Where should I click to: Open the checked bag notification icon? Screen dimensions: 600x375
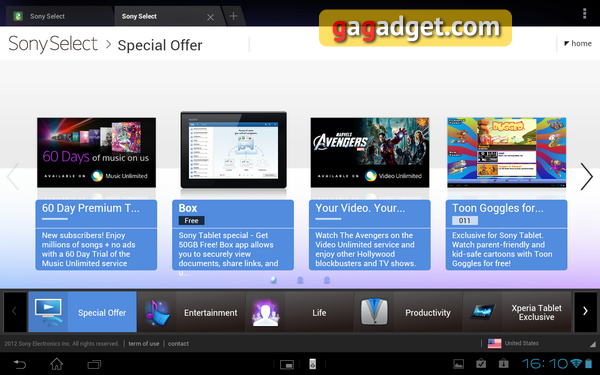click(481, 364)
